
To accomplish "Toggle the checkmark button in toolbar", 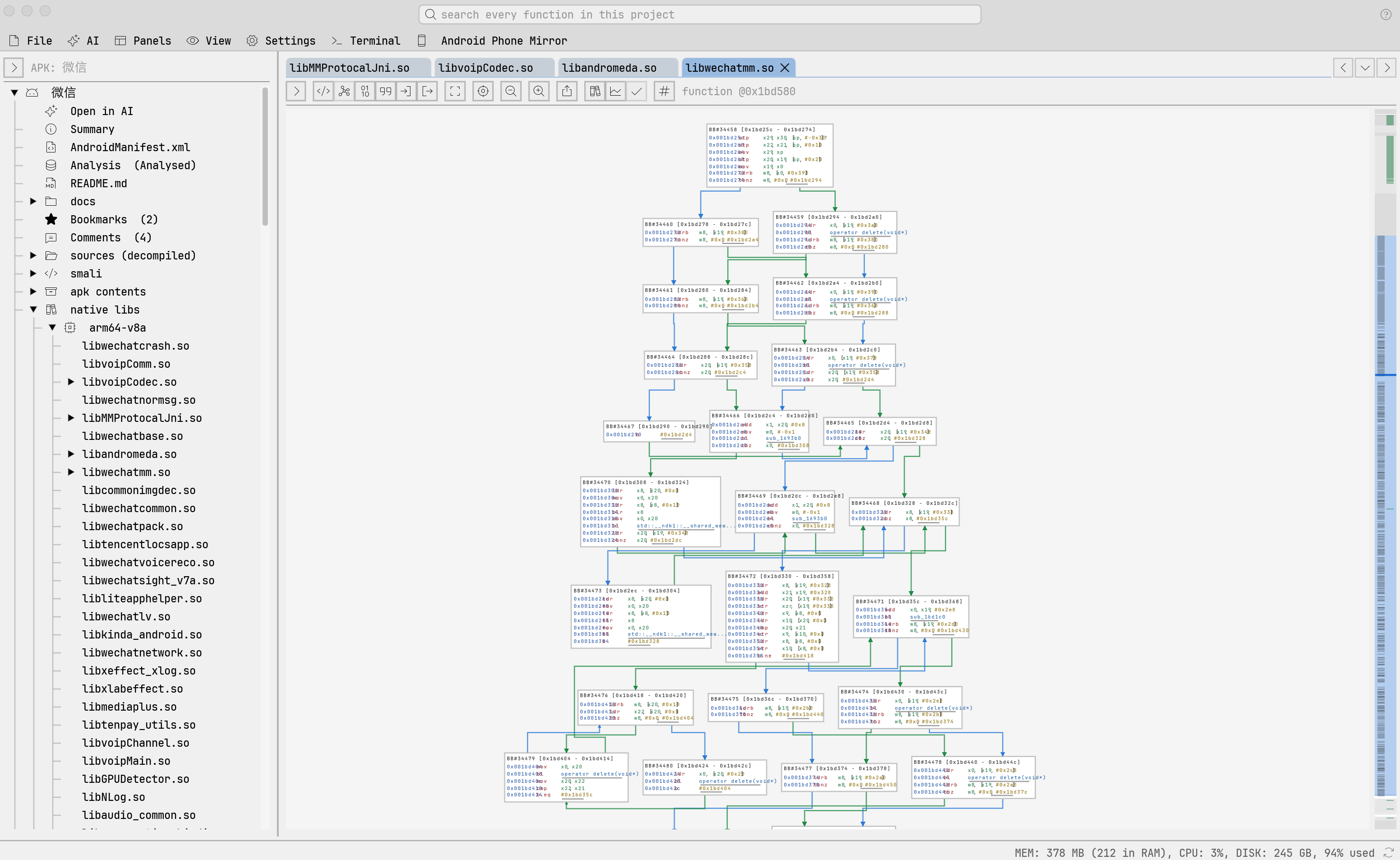I will click(x=636, y=92).
